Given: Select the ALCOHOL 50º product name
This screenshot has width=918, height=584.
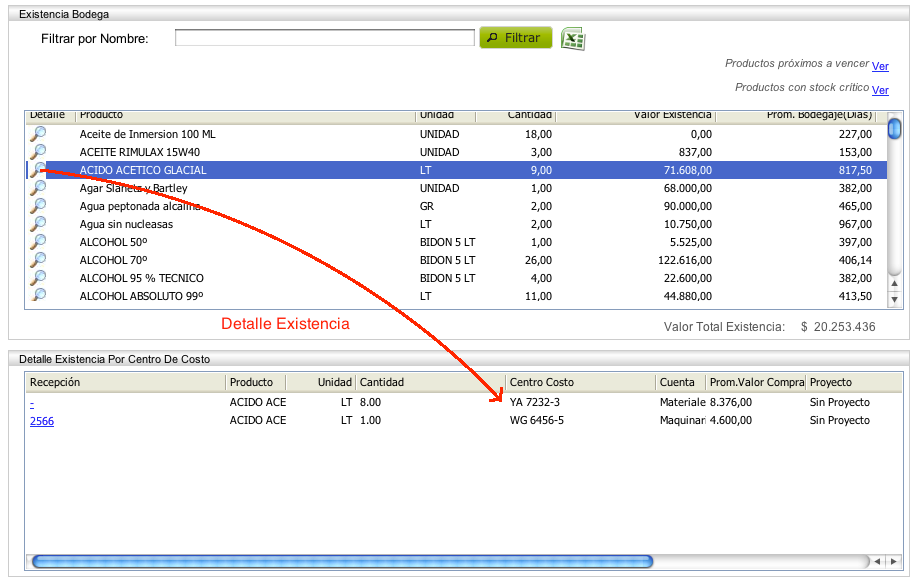Looking at the screenshot, I should pyautogui.click(x=114, y=242).
